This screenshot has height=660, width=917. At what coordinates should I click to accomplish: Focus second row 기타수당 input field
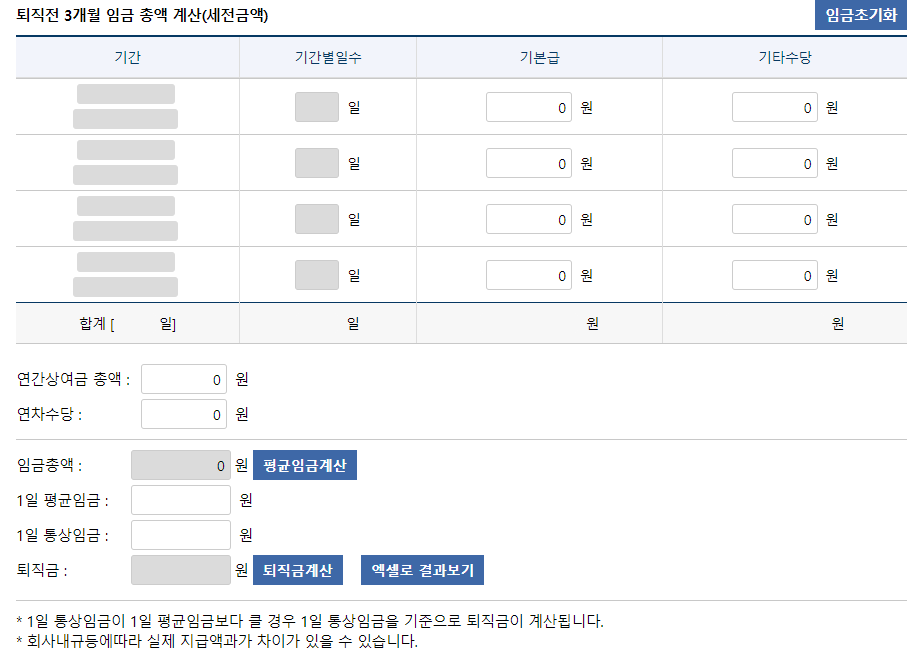pyautogui.click(x=774, y=163)
